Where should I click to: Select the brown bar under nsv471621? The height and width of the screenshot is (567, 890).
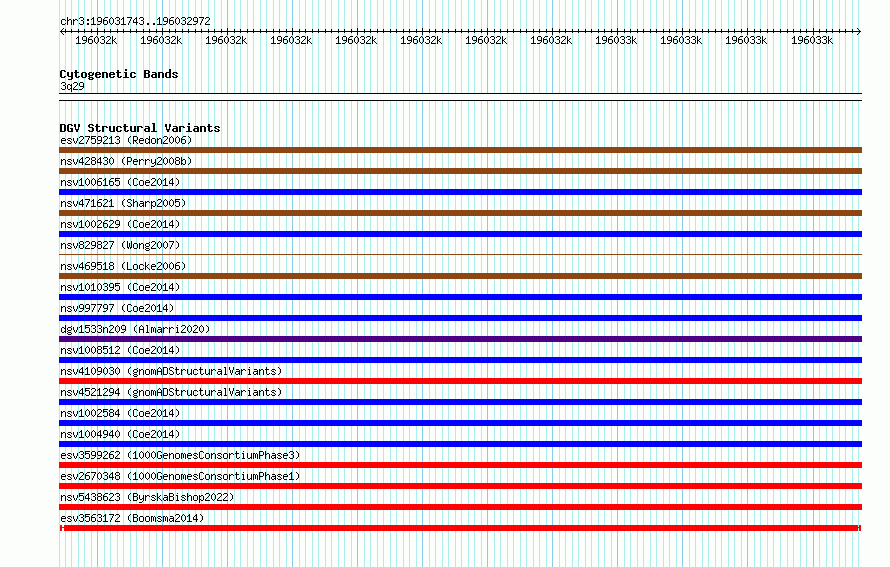[x=460, y=213]
